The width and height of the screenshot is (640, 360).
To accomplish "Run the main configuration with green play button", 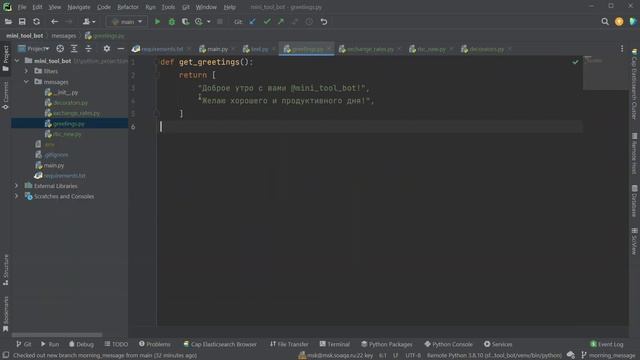I will (157, 22).
